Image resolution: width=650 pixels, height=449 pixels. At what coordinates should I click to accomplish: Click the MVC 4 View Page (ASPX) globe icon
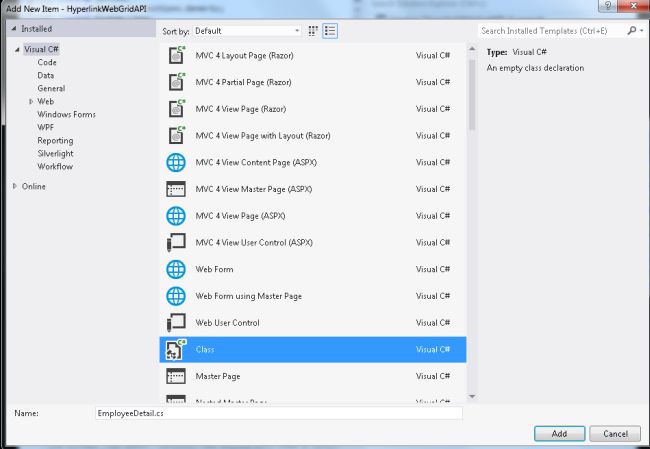tap(176, 216)
